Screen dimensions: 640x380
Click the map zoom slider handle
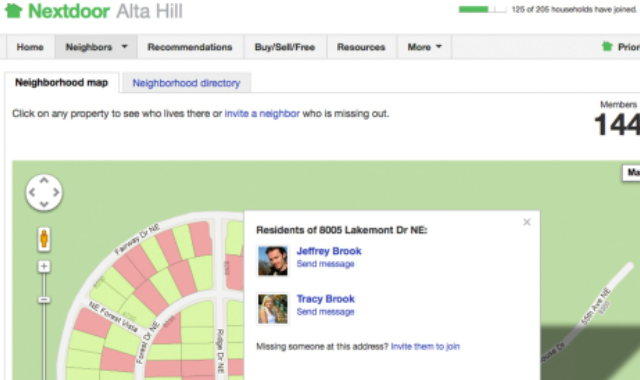[x=44, y=300]
